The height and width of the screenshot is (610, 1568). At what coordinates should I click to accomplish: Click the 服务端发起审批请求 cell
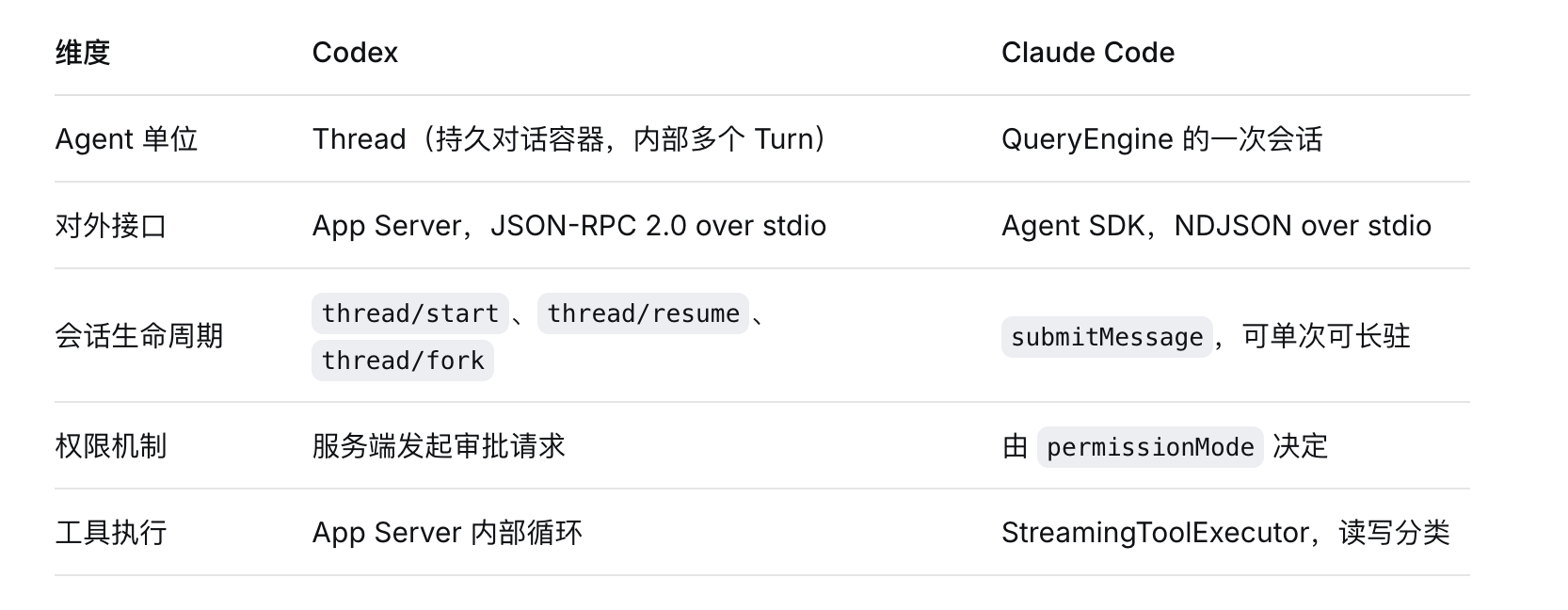coord(439,446)
